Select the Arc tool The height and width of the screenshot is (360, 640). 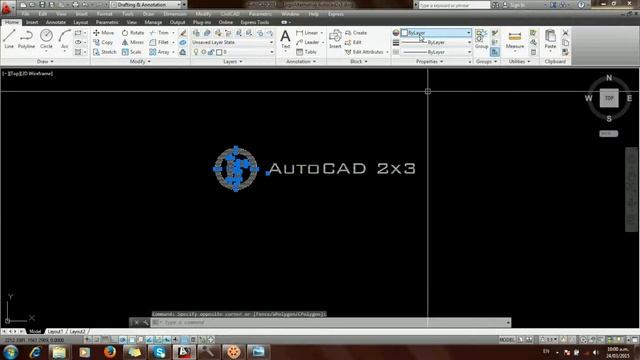[64, 39]
